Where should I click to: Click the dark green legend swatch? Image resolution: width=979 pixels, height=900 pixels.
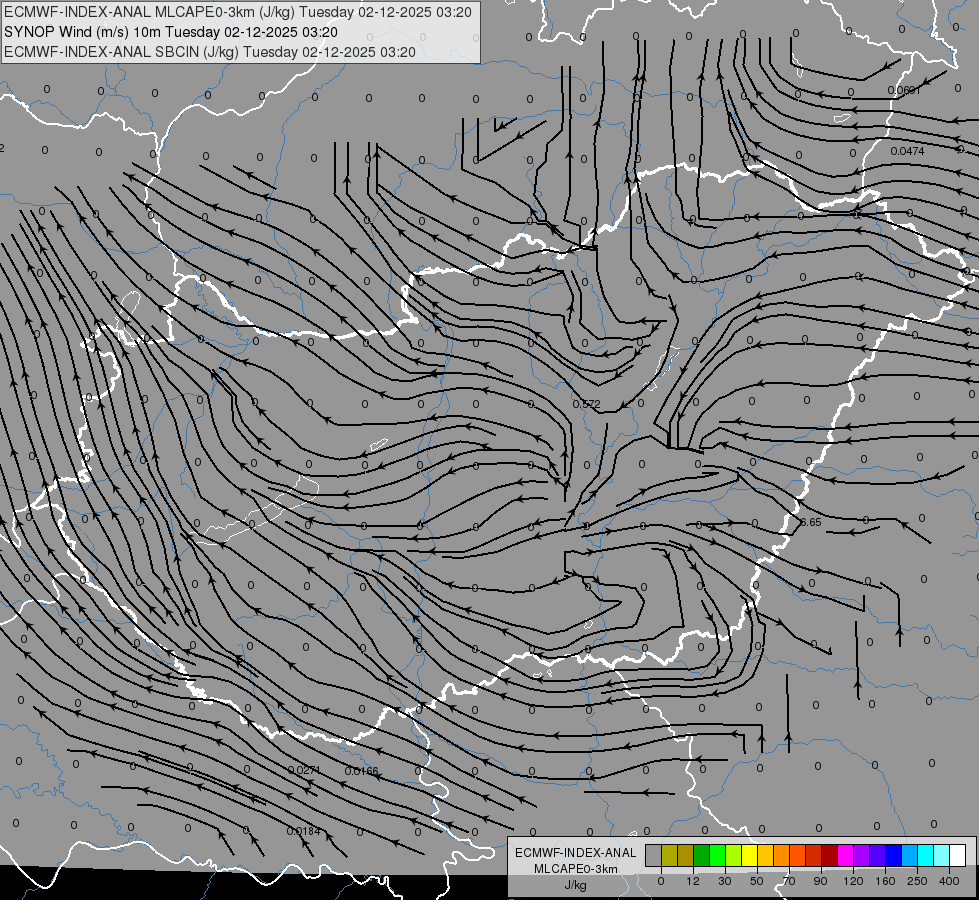[701, 855]
